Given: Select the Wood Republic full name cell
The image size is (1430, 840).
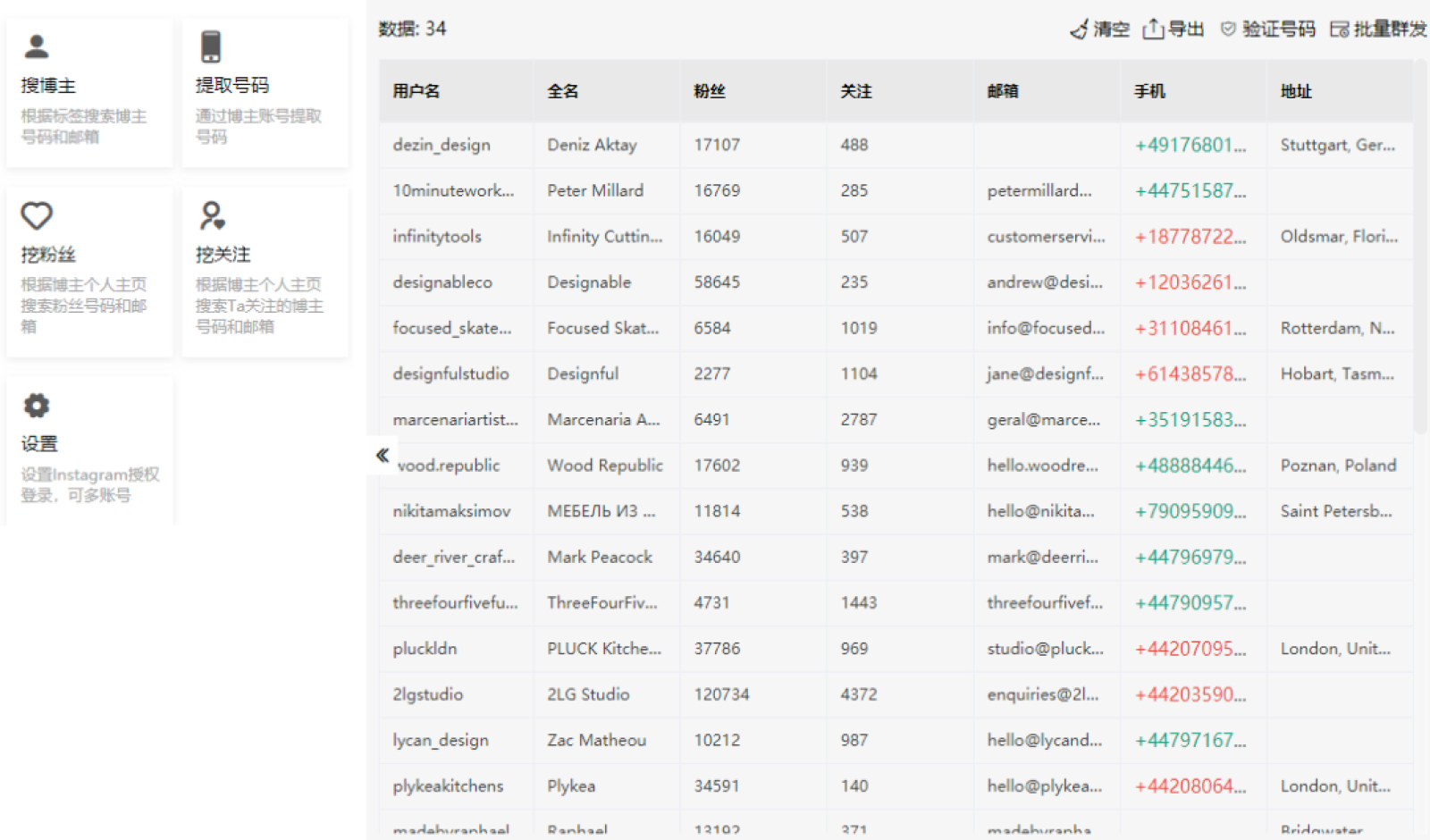Looking at the screenshot, I should (x=605, y=466).
